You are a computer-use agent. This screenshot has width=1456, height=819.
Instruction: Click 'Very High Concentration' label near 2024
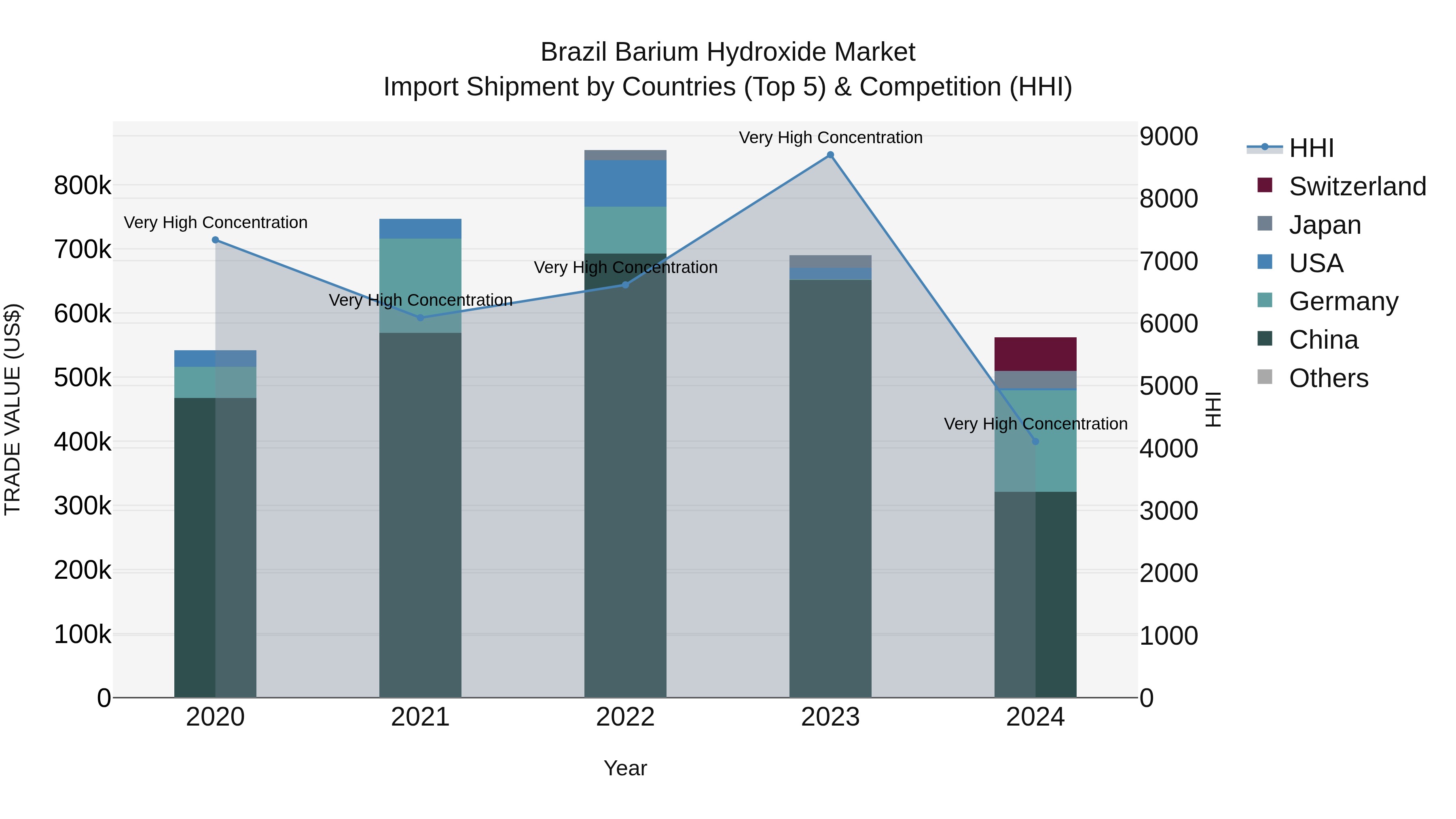coord(1035,423)
